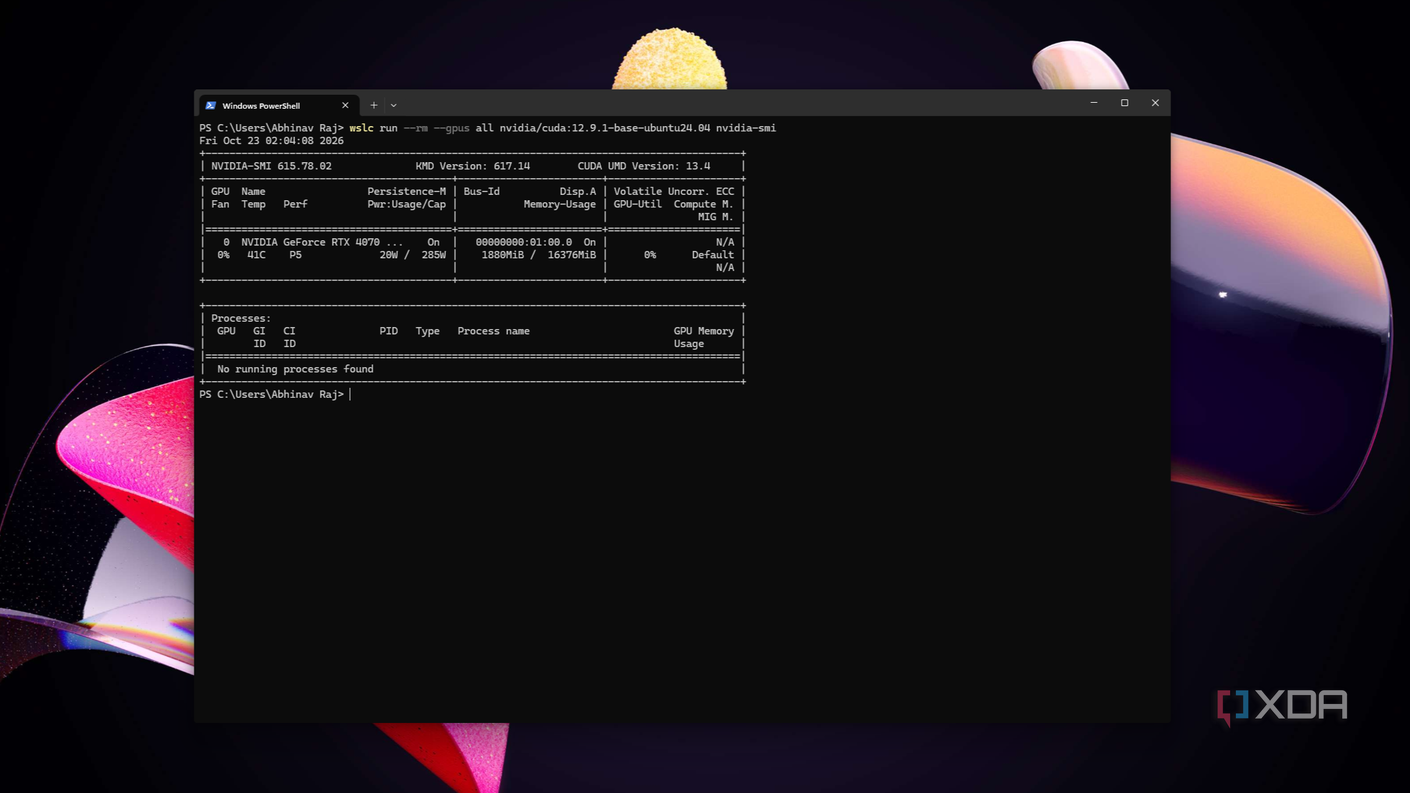Viewport: 1410px width, 793px height.
Task: Click the "wslc" command word
Action: (361, 128)
